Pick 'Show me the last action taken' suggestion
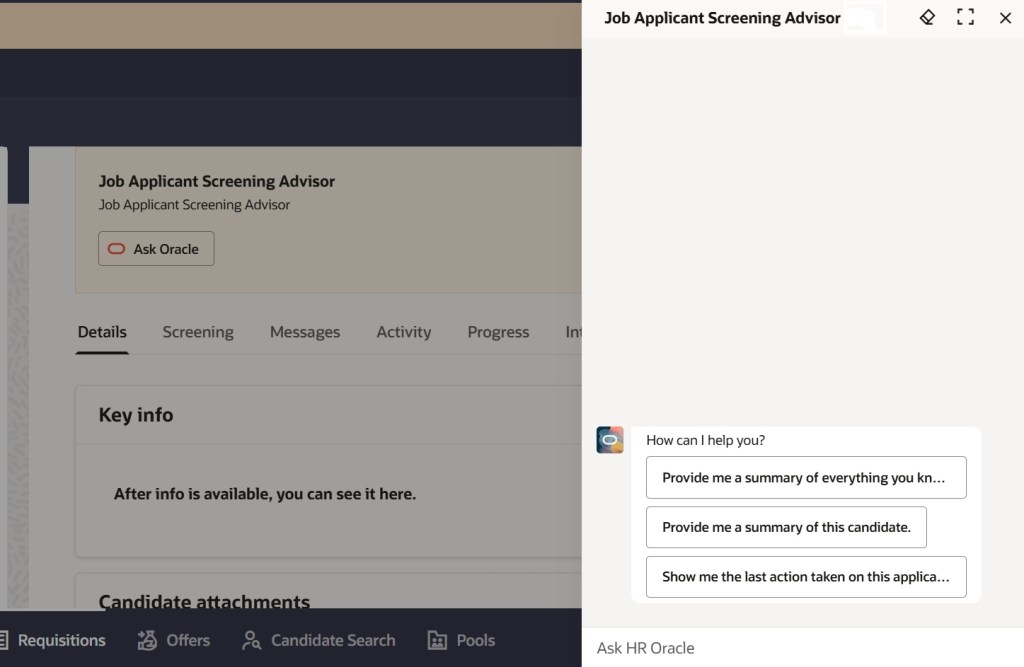 pyautogui.click(x=806, y=577)
